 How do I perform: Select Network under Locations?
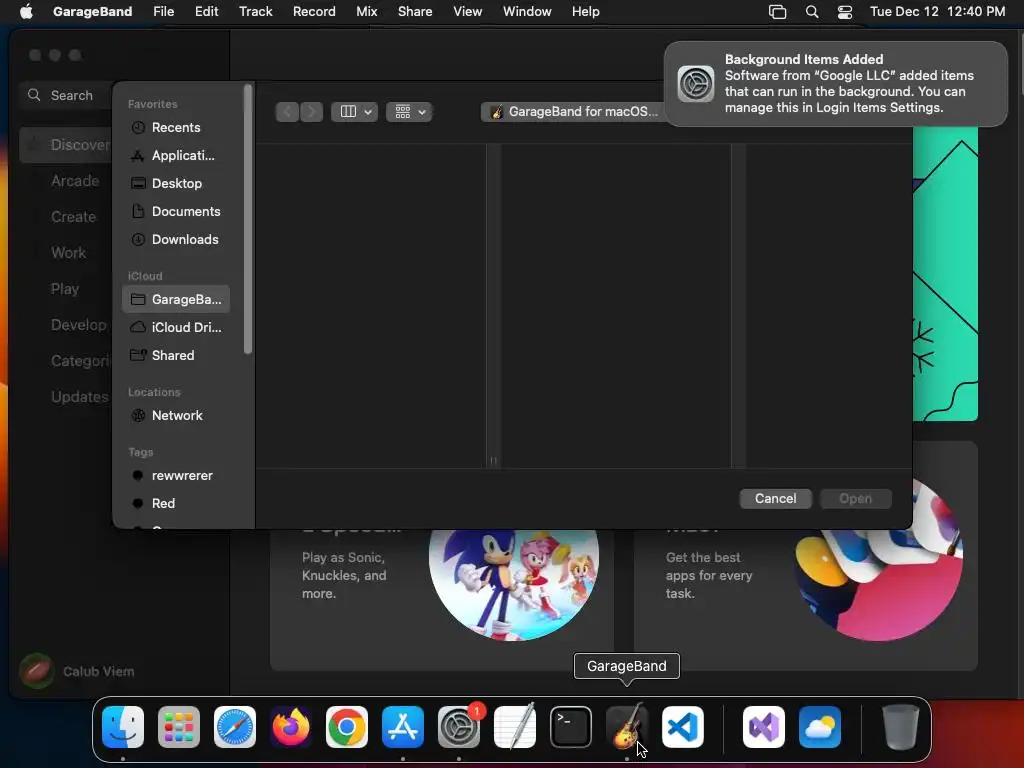click(176, 415)
